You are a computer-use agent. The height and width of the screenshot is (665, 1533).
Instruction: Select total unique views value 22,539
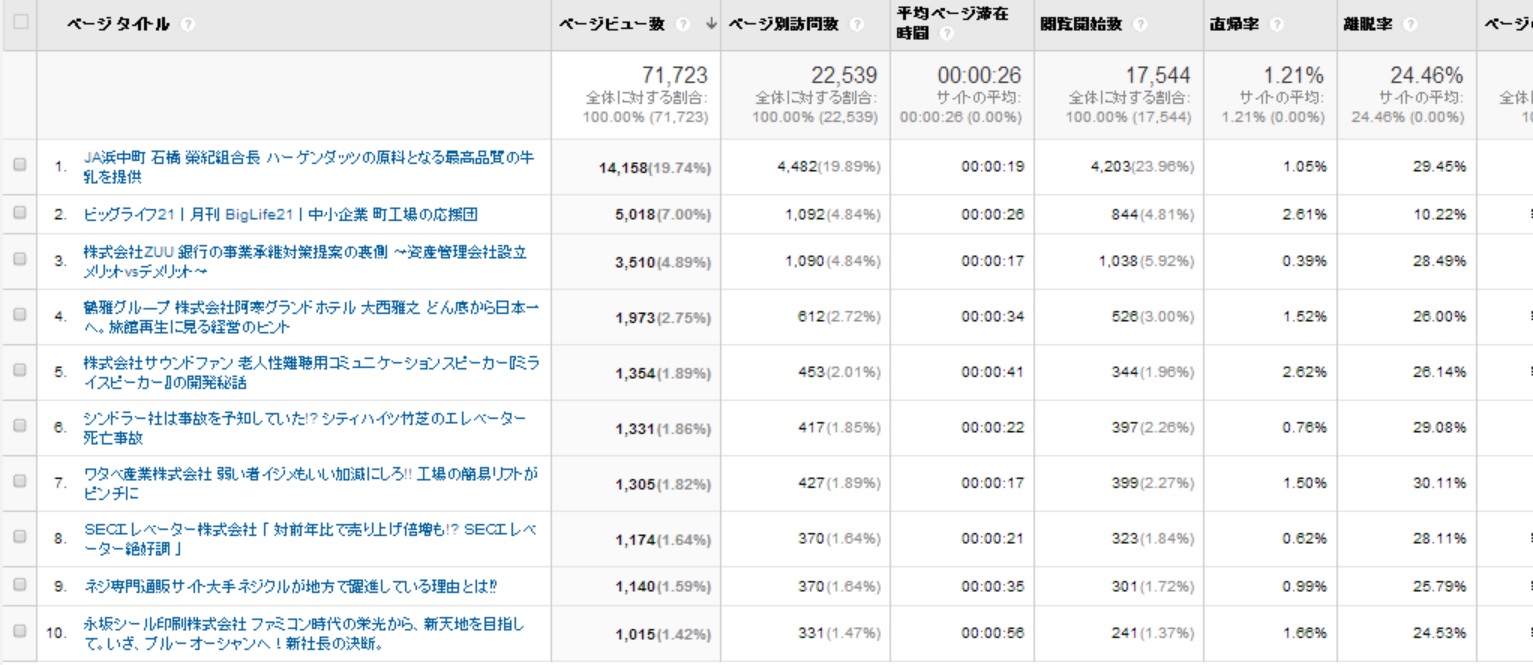(843, 76)
